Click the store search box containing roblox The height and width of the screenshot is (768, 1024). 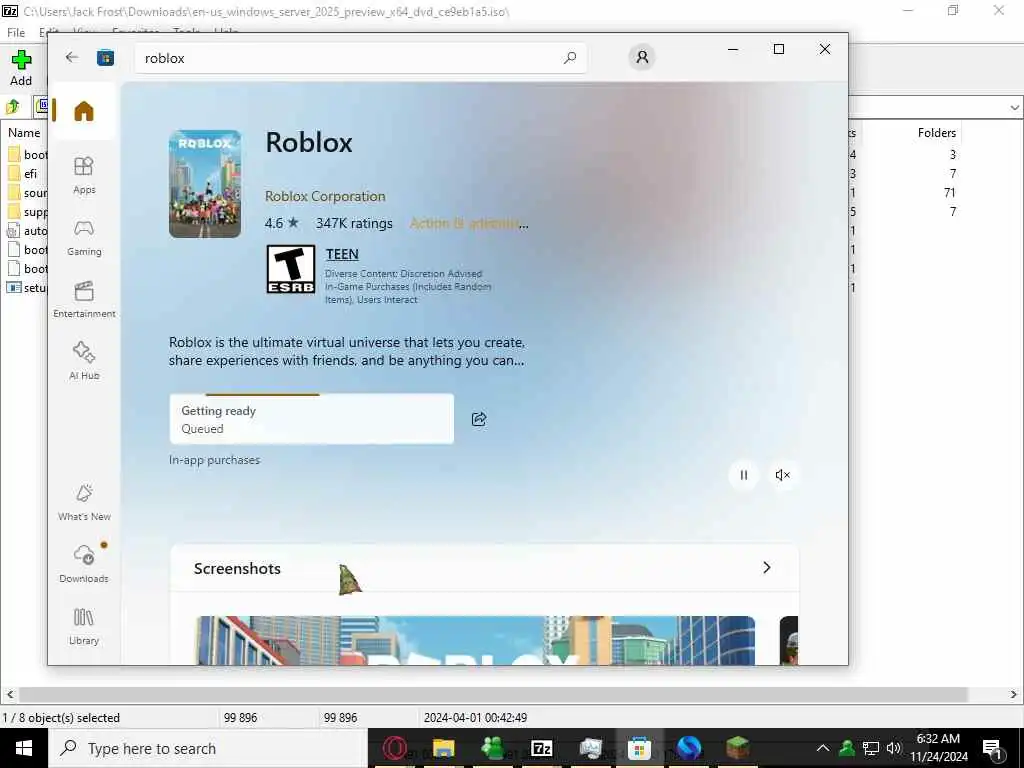click(360, 58)
